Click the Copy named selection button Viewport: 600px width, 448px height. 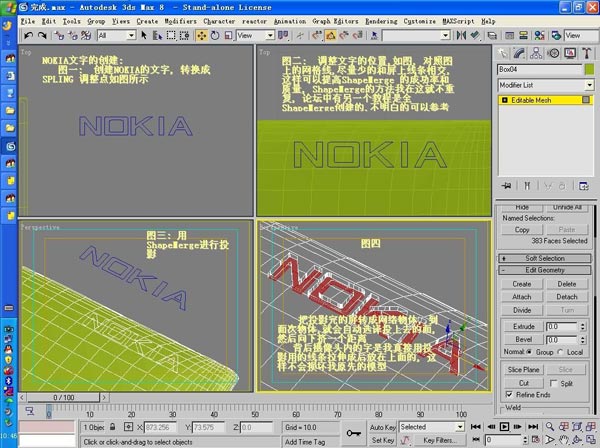522,230
